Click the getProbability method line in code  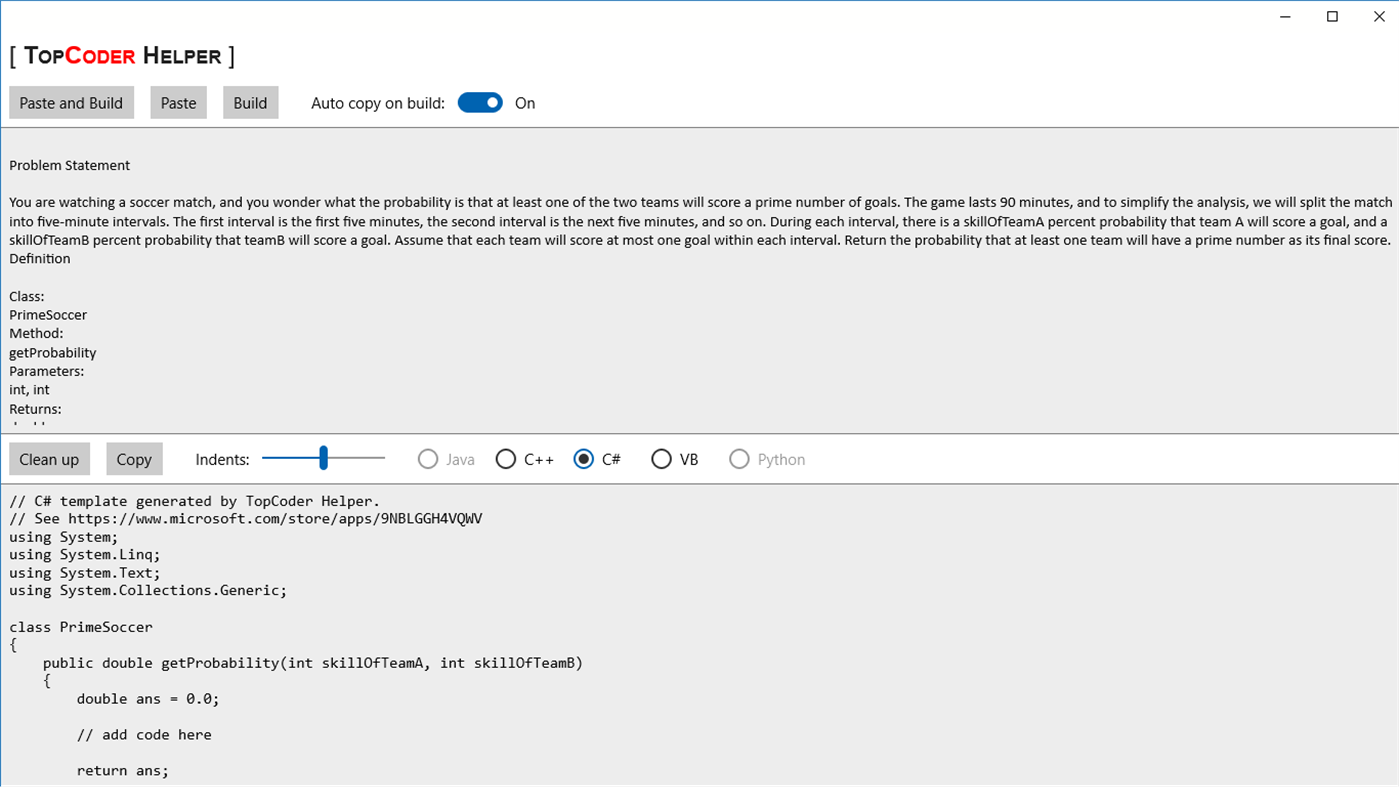point(312,663)
